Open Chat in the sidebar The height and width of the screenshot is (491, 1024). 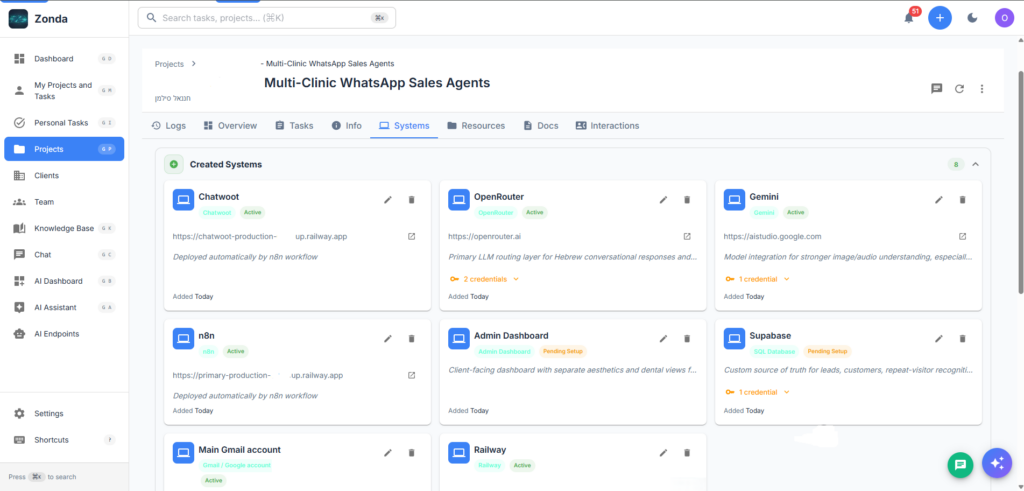pos(64,255)
